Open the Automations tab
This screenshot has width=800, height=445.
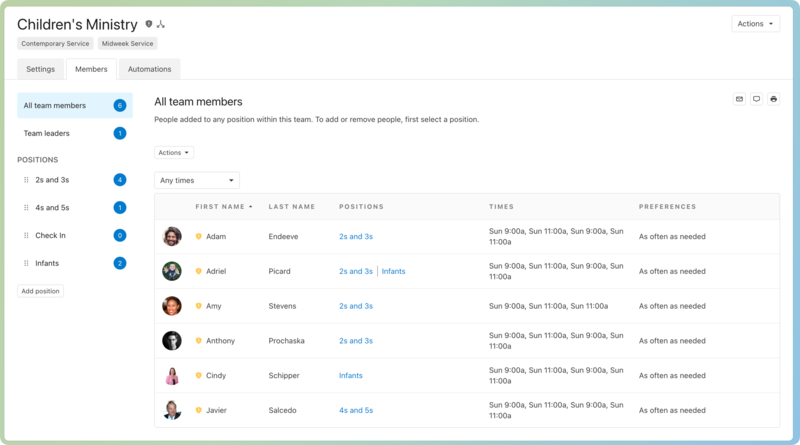tap(149, 69)
